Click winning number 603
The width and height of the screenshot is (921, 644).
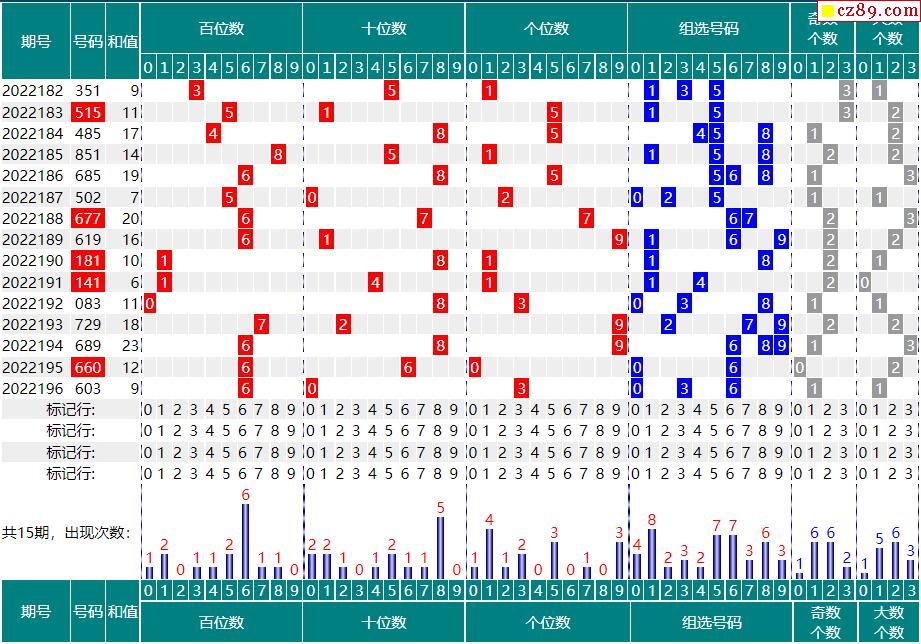(x=88, y=388)
